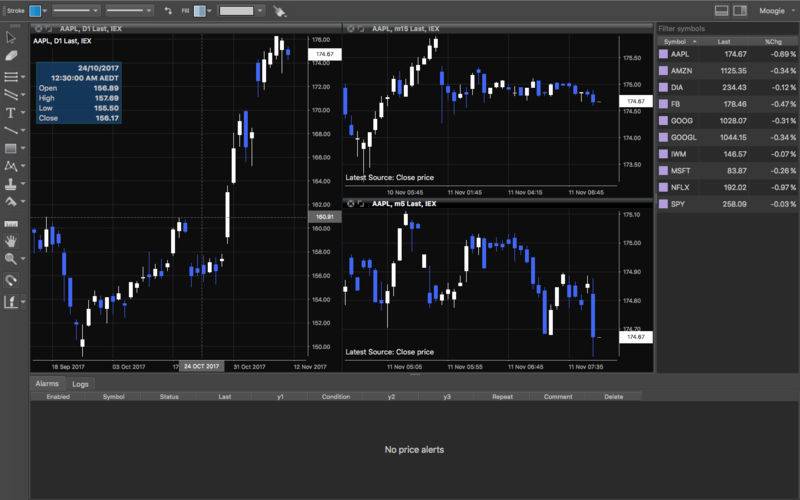800x500 pixels.
Task: Expand the zoom tool options arrow
Action: click(x=23, y=259)
